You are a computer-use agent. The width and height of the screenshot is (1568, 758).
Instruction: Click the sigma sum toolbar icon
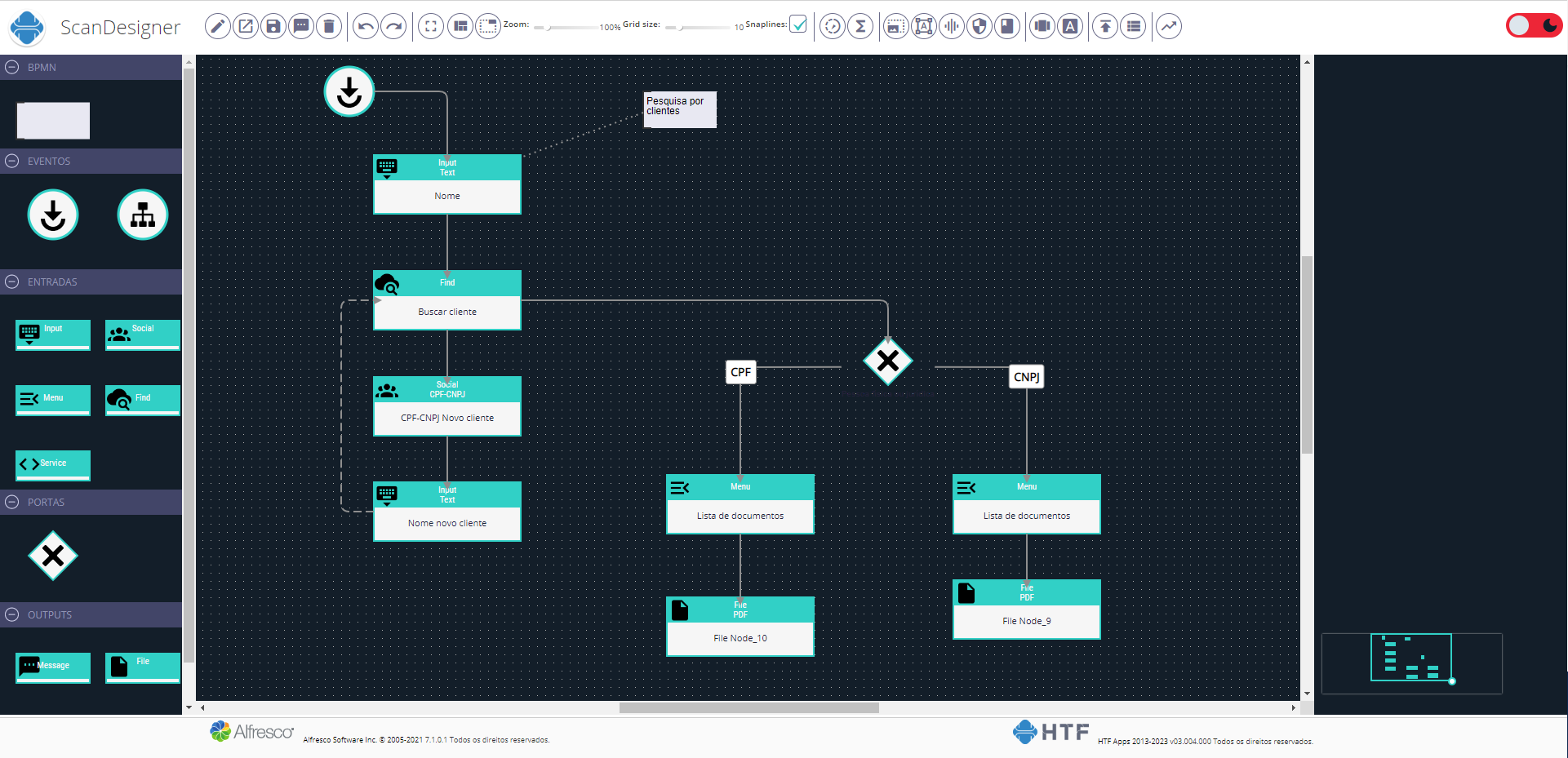point(860,26)
